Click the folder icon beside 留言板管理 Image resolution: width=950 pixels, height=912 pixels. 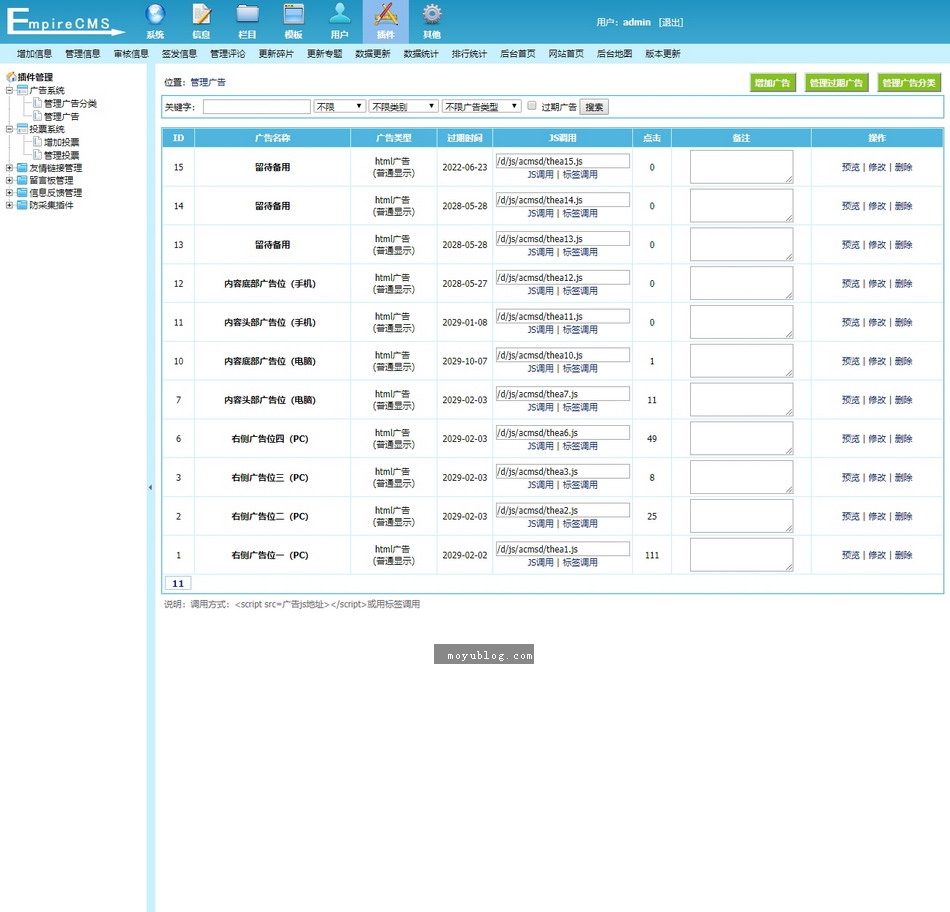click(22, 180)
